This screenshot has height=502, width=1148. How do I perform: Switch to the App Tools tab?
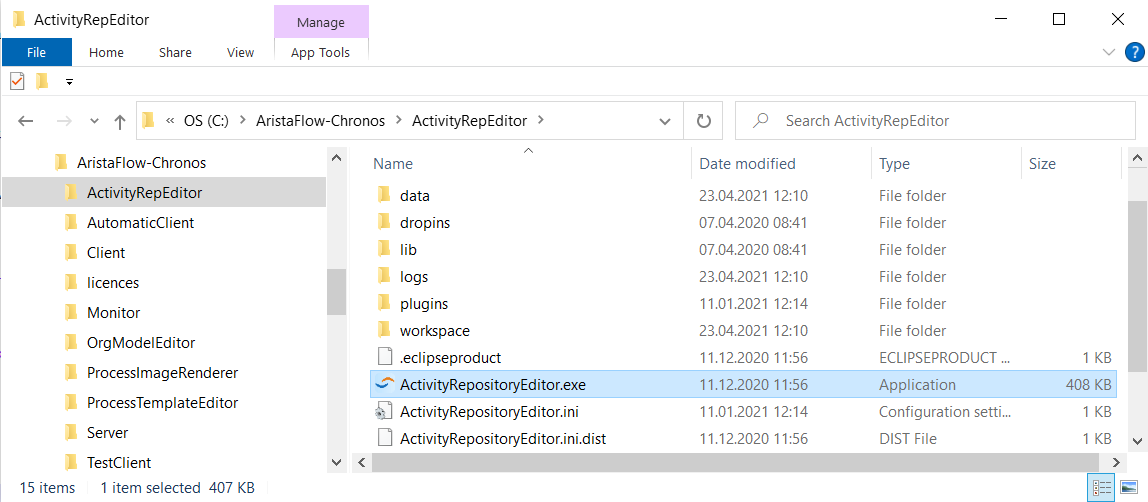pyautogui.click(x=321, y=53)
